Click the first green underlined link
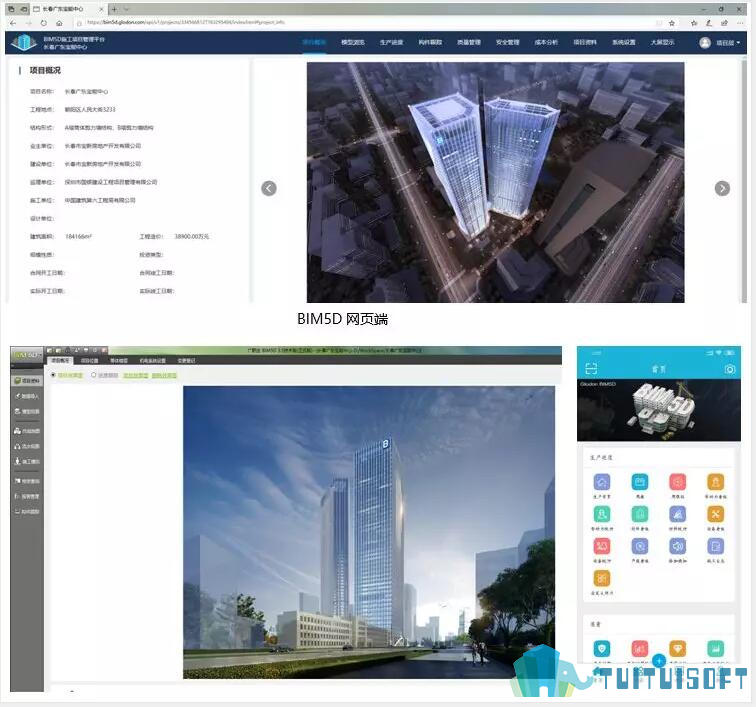This screenshot has height=707, width=756. tap(135, 375)
